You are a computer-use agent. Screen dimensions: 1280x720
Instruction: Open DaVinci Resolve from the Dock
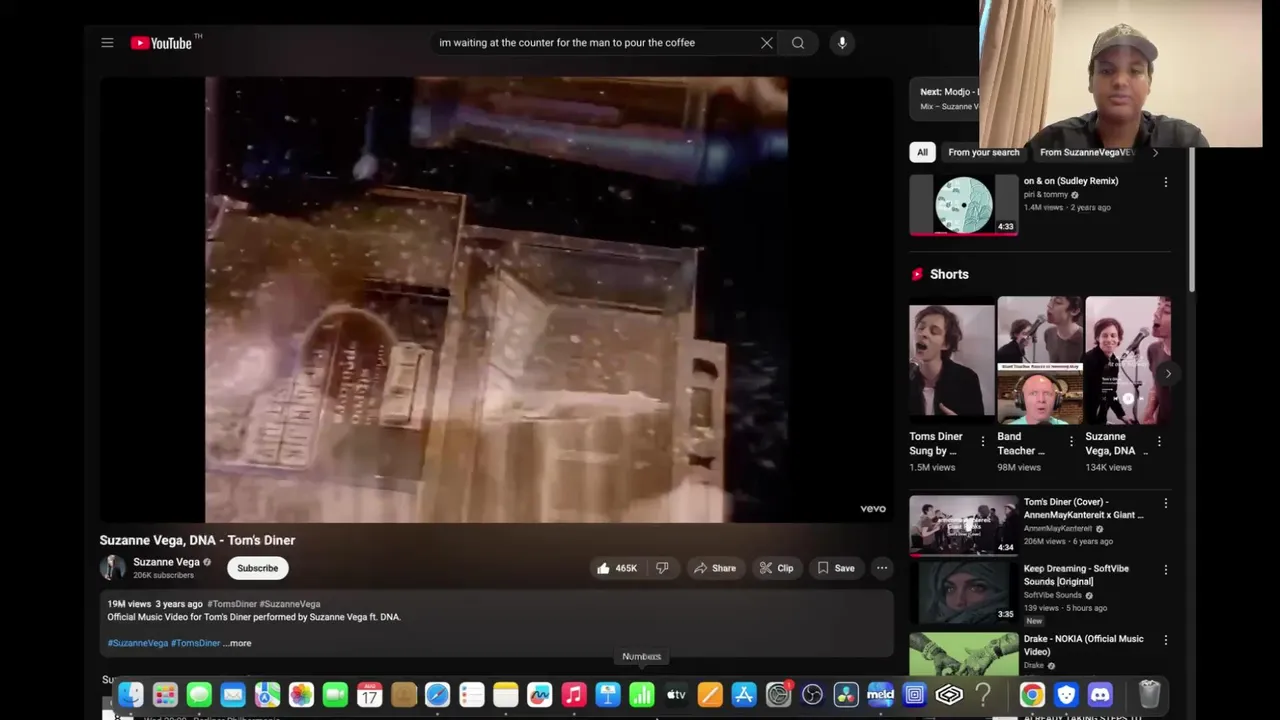coord(846,694)
